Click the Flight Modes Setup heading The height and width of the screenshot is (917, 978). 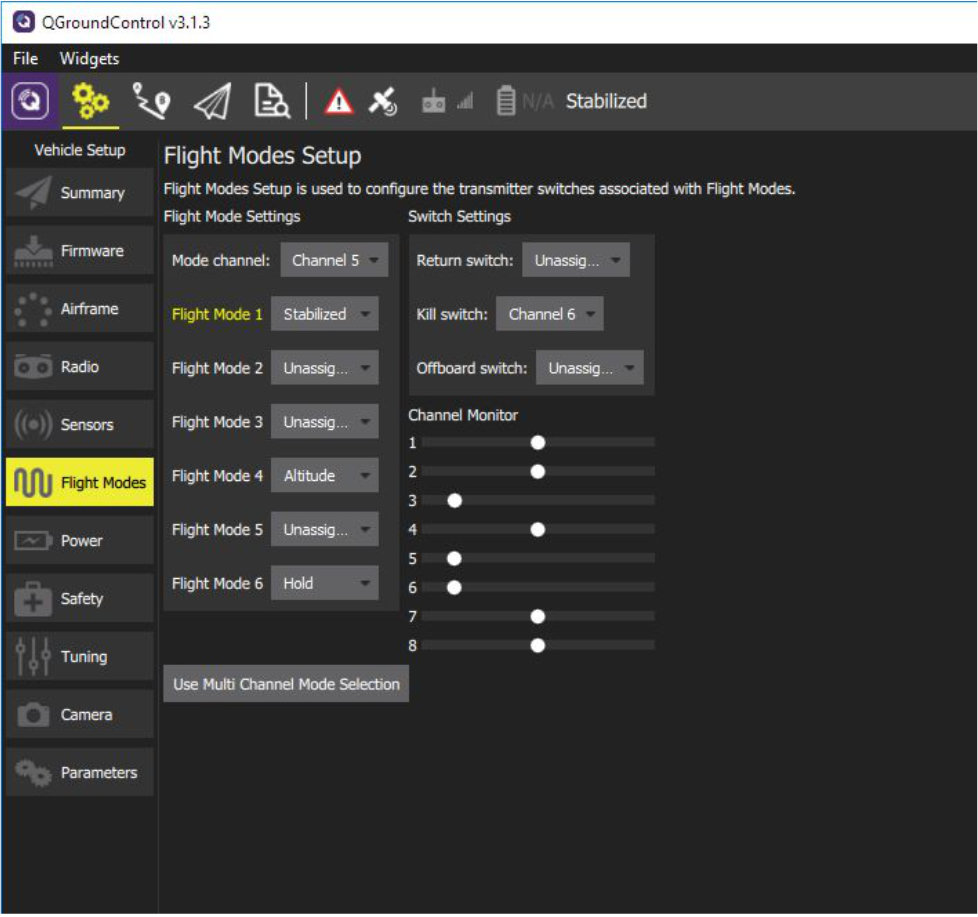(263, 156)
